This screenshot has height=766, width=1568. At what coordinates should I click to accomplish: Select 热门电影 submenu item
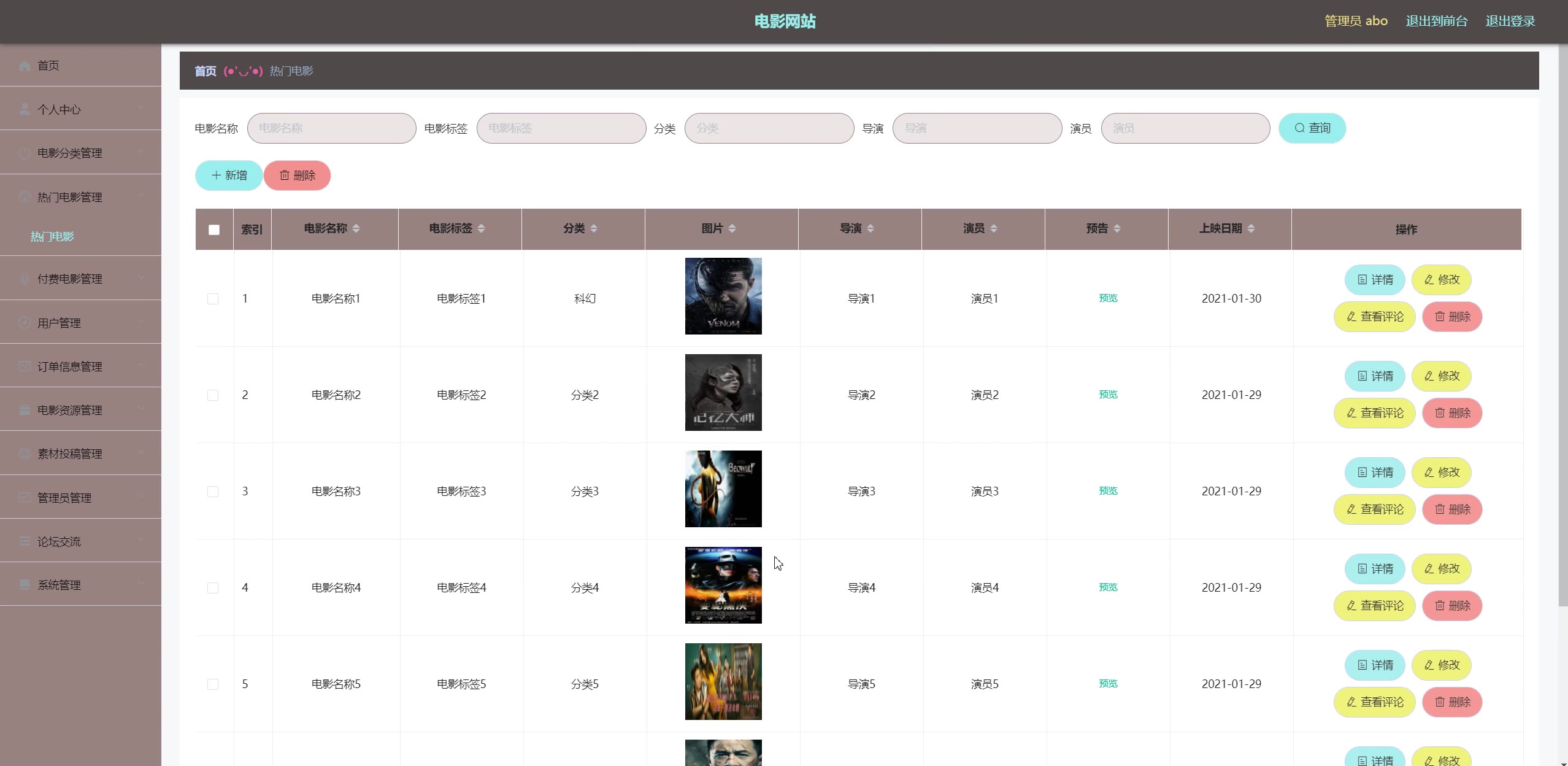[x=52, y=237]
